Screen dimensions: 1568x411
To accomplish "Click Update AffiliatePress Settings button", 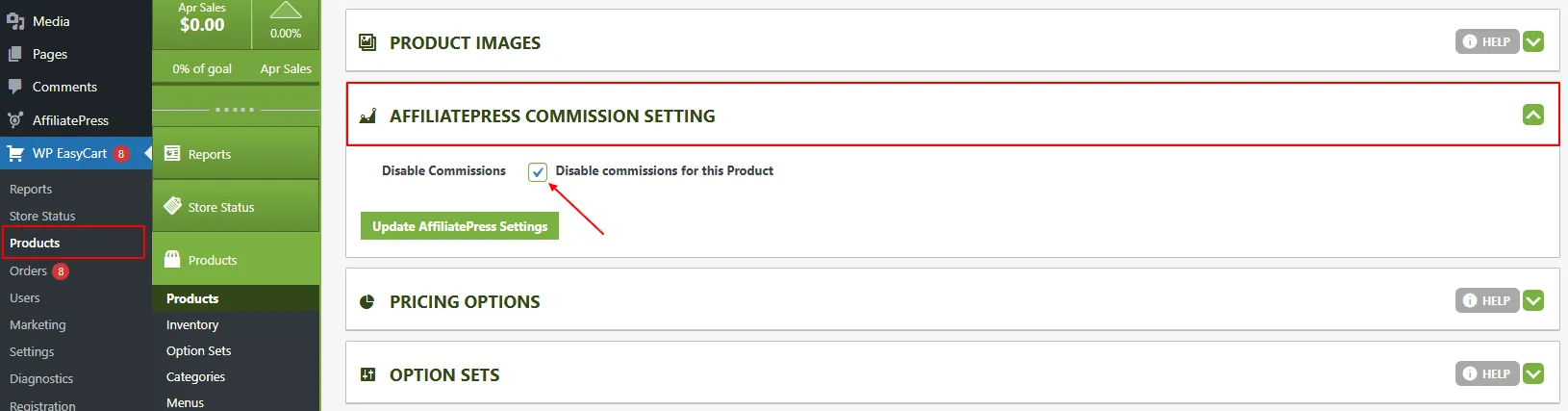I will tap(460, 226).
